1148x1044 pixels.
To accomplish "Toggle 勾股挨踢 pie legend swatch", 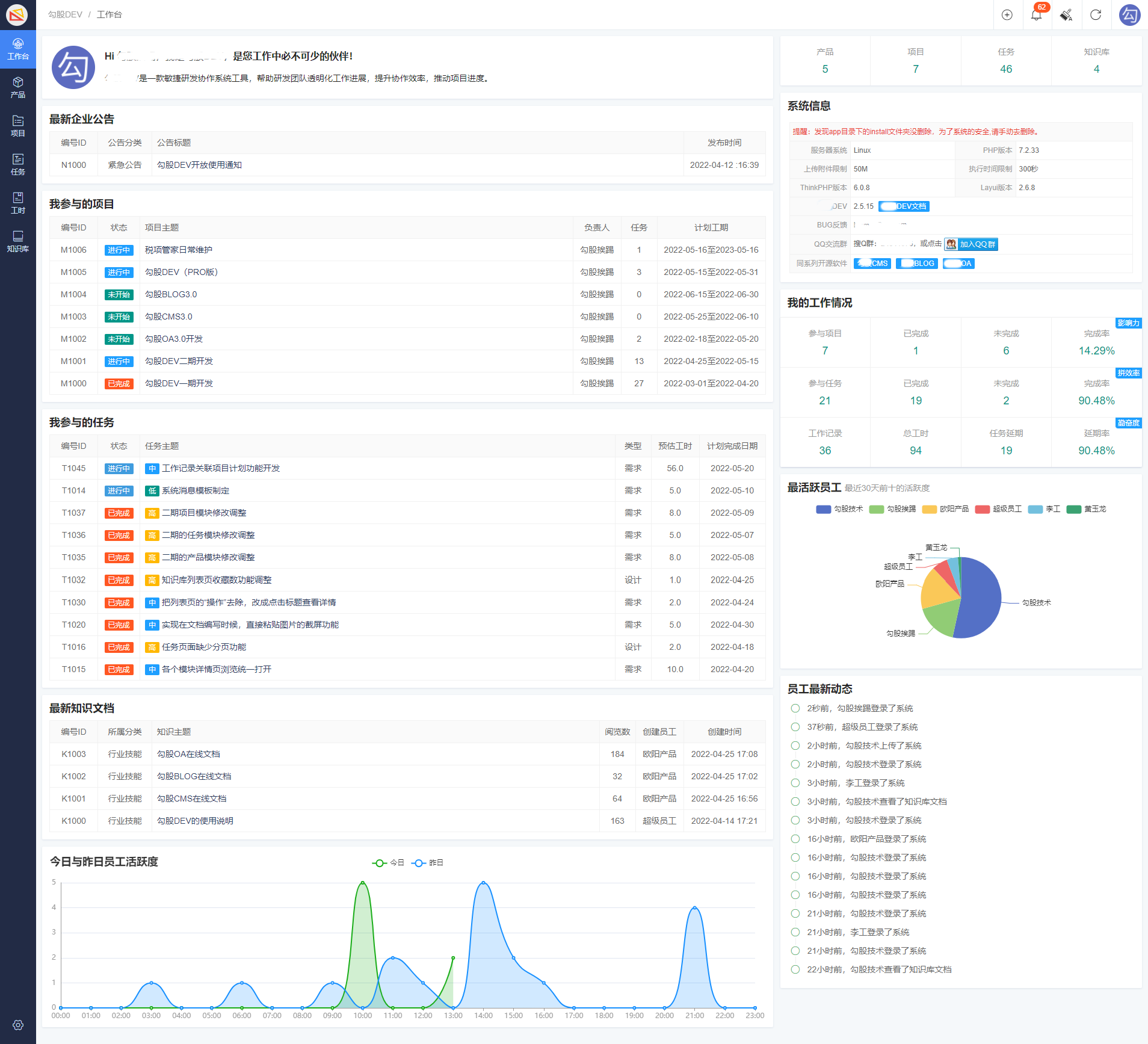I will click(877, 510).
